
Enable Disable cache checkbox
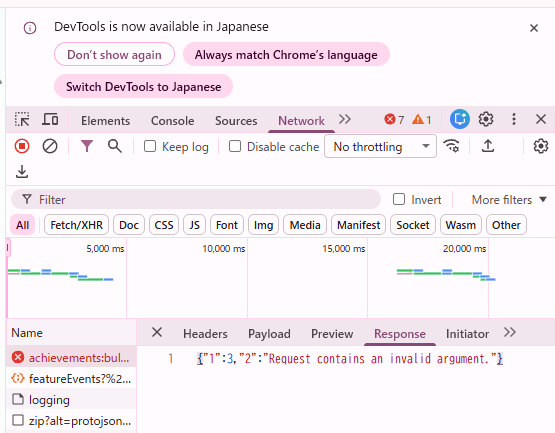click(235, 146)
